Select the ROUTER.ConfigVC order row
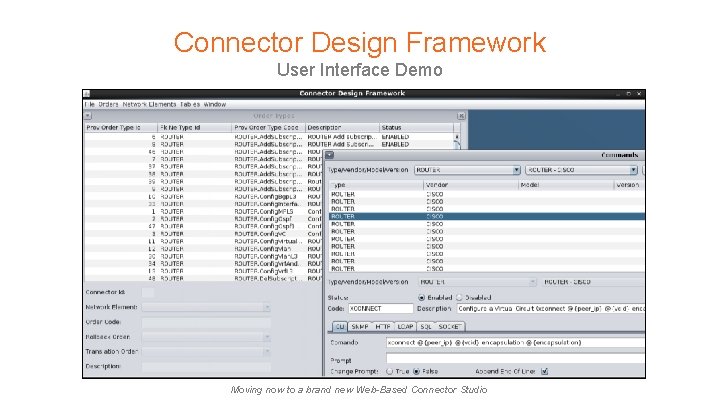This screenshot has height=405, width=720. 203,234
